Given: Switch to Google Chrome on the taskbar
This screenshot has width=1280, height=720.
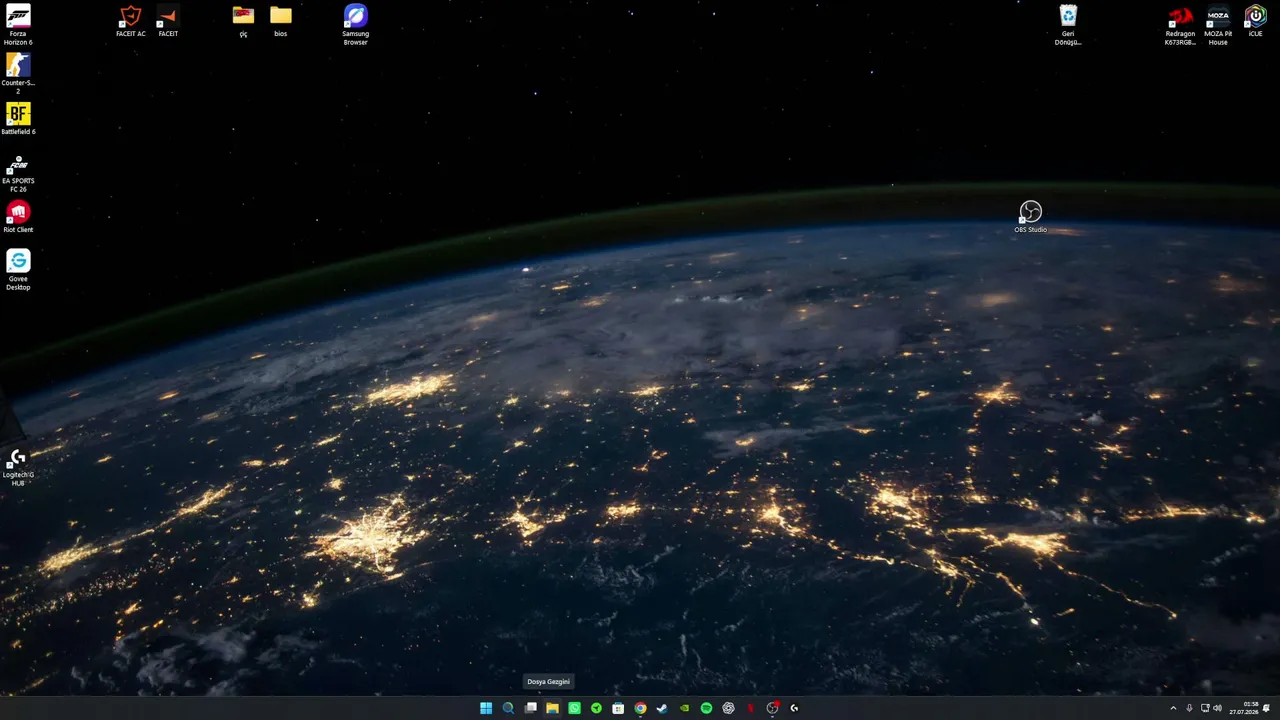Looking at the screenshot, I should 640,708.
